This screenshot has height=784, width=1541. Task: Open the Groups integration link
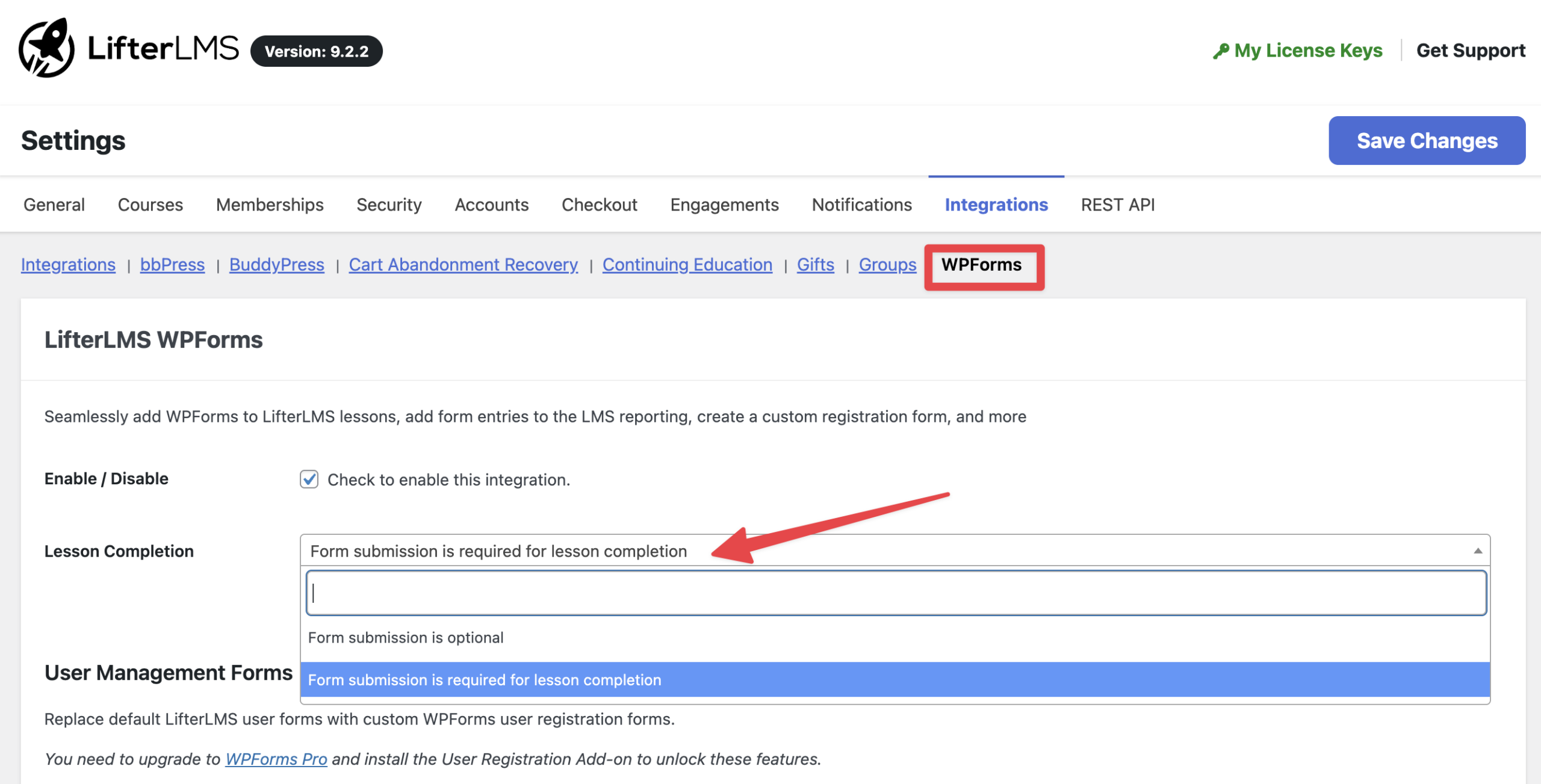click(887, 265)
